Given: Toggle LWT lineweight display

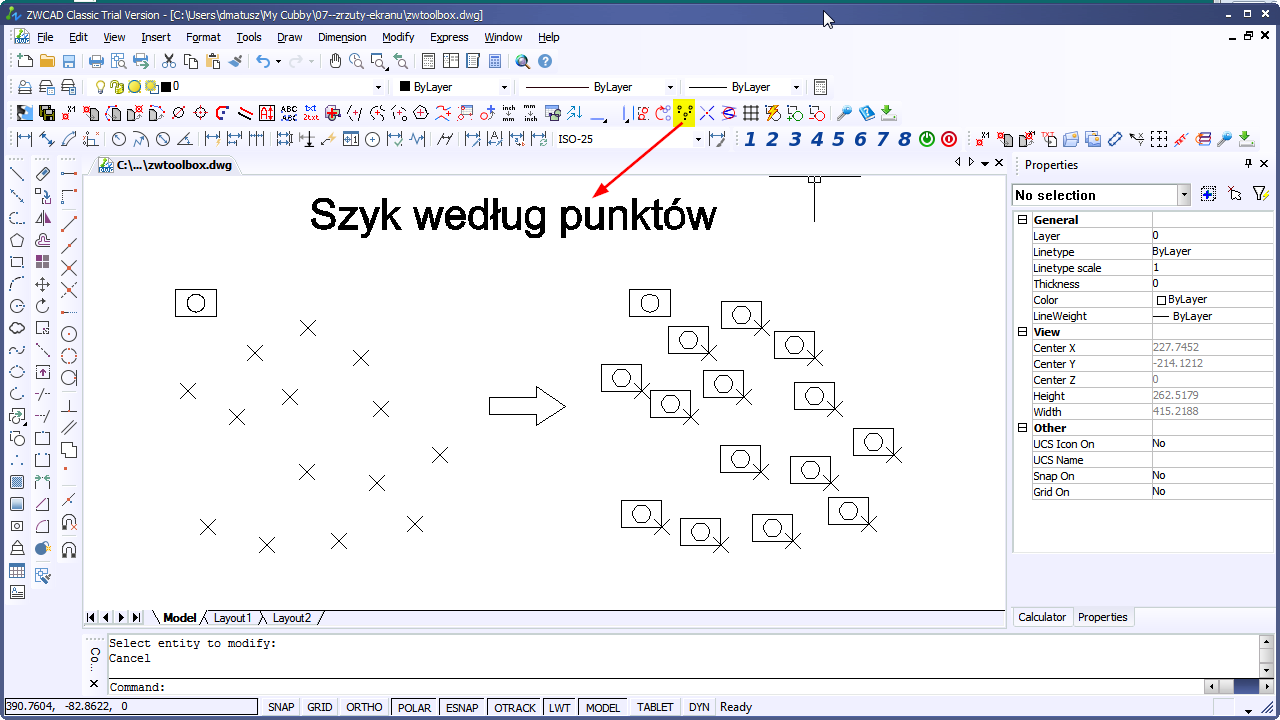Looking at the screenshot, I should [560, 707].
